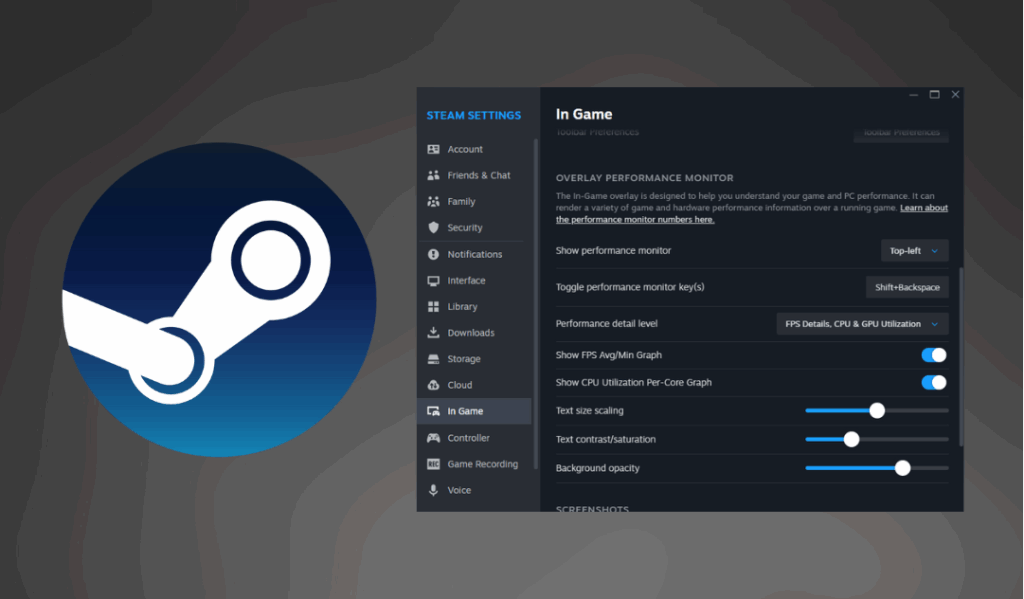Select the Account settings icon

click(x=434, y=148)
